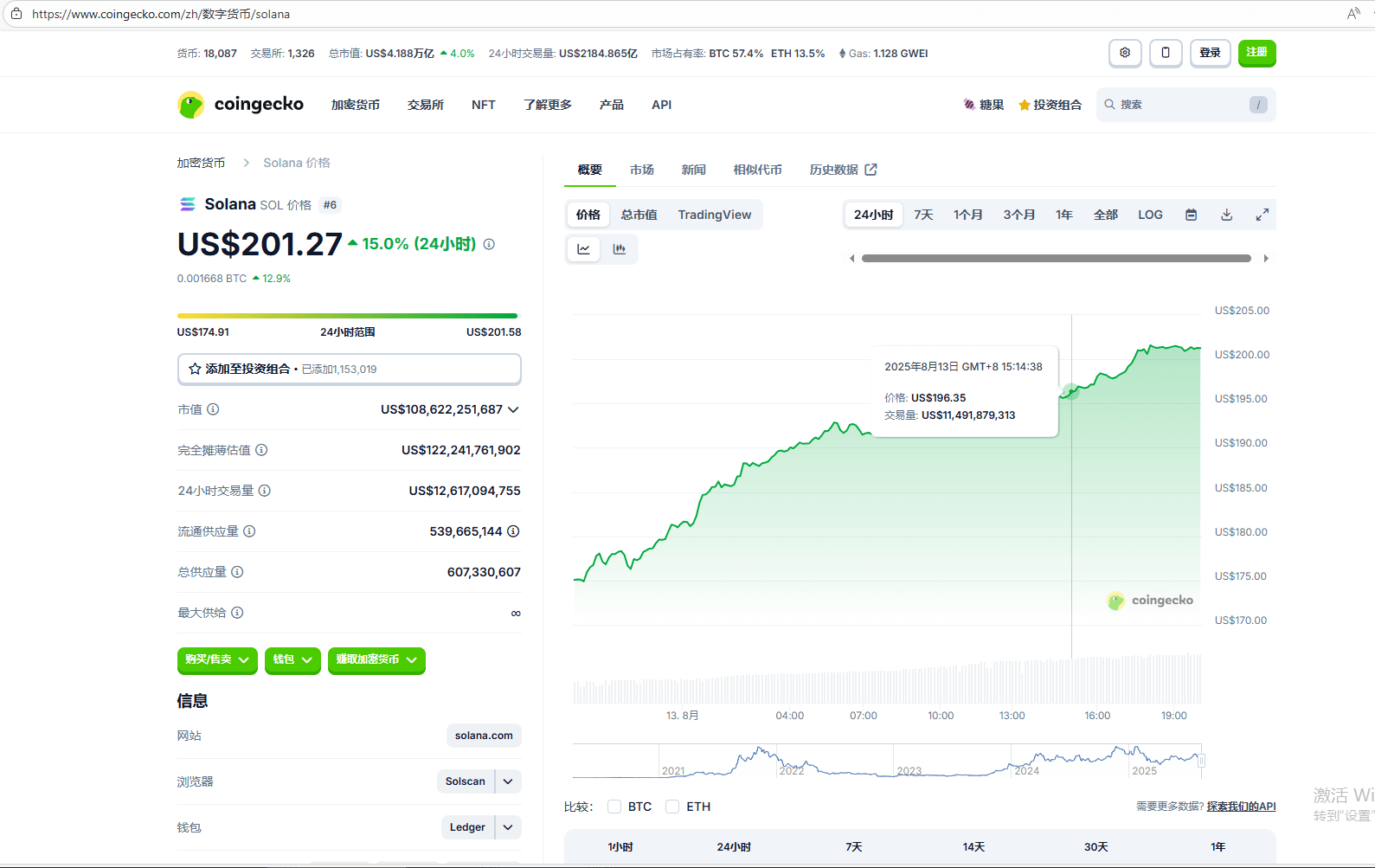The image size is (1375, 868).
Task: Open 交易所 nav menu
Action: pos(426,105)
